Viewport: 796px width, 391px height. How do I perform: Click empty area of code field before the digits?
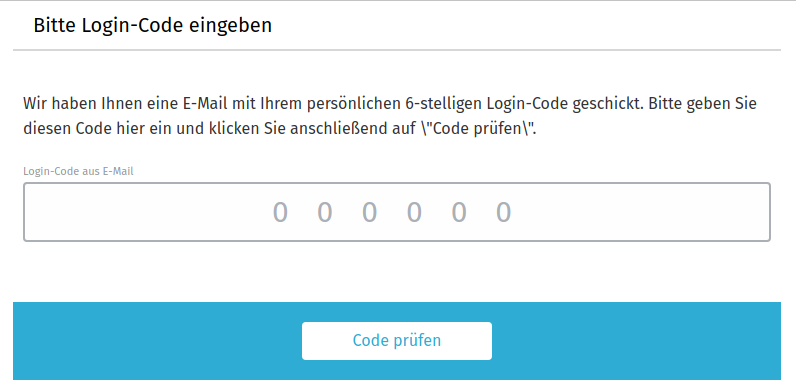[147, 212]
